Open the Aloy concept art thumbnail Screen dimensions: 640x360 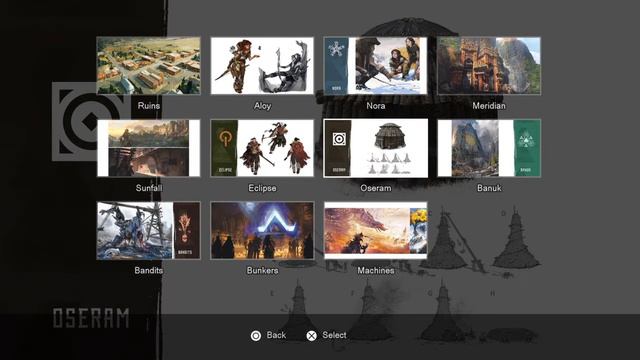[x=262, y=66]
